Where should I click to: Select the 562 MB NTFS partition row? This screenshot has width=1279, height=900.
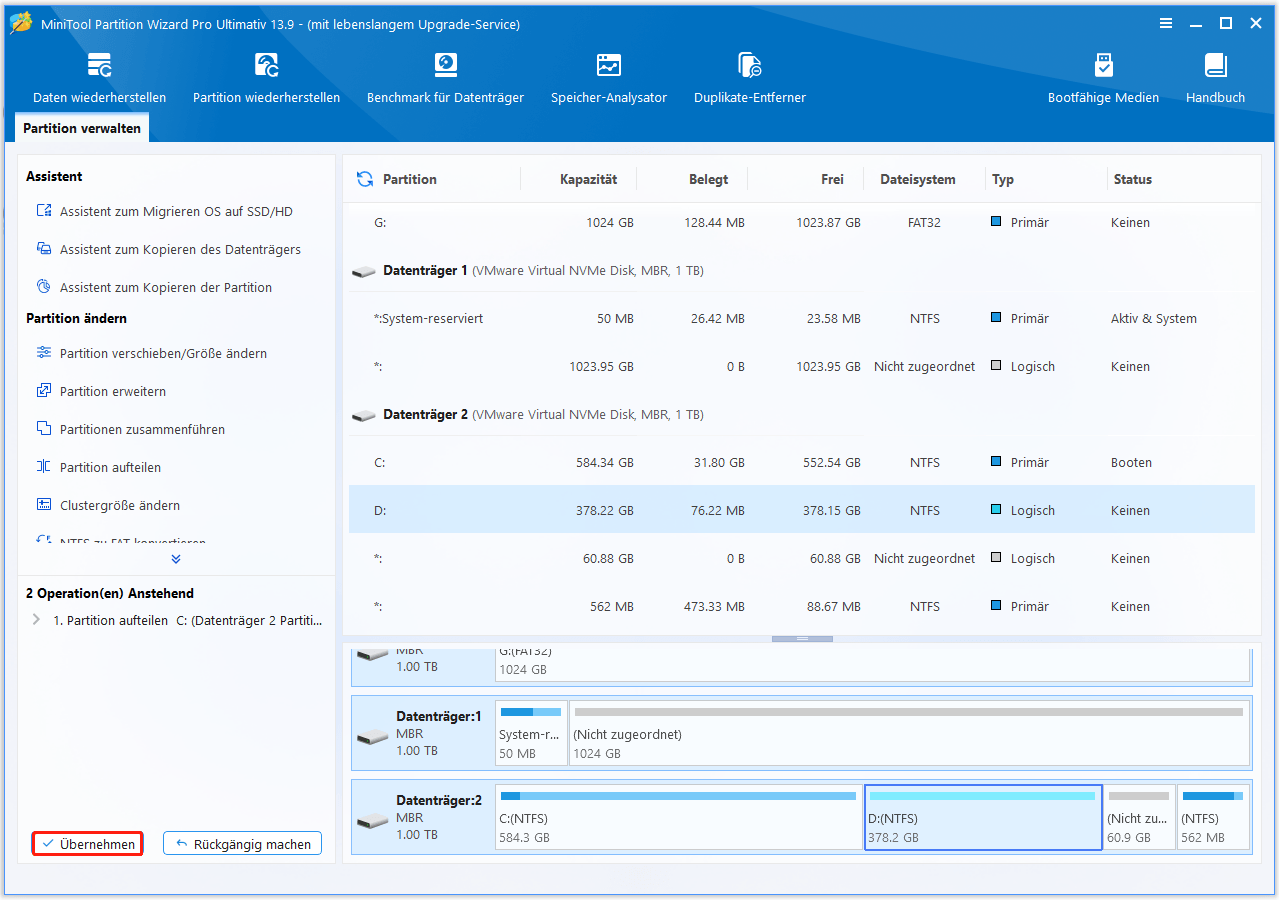802,607
